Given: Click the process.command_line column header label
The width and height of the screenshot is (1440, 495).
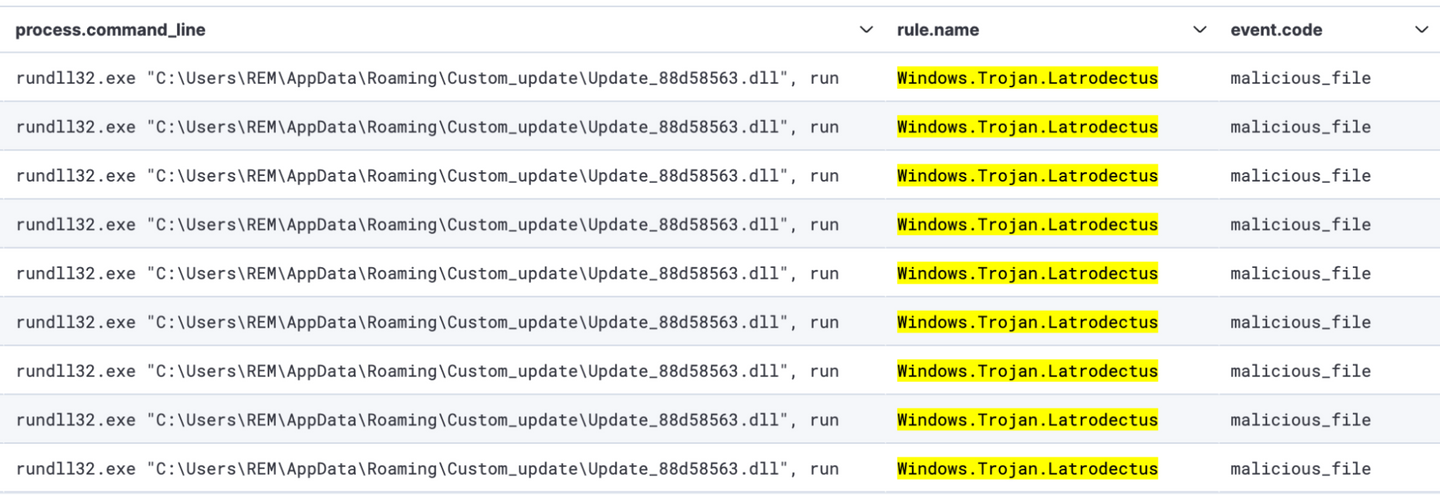Looking at the screenshot, I should pos(110,30).
